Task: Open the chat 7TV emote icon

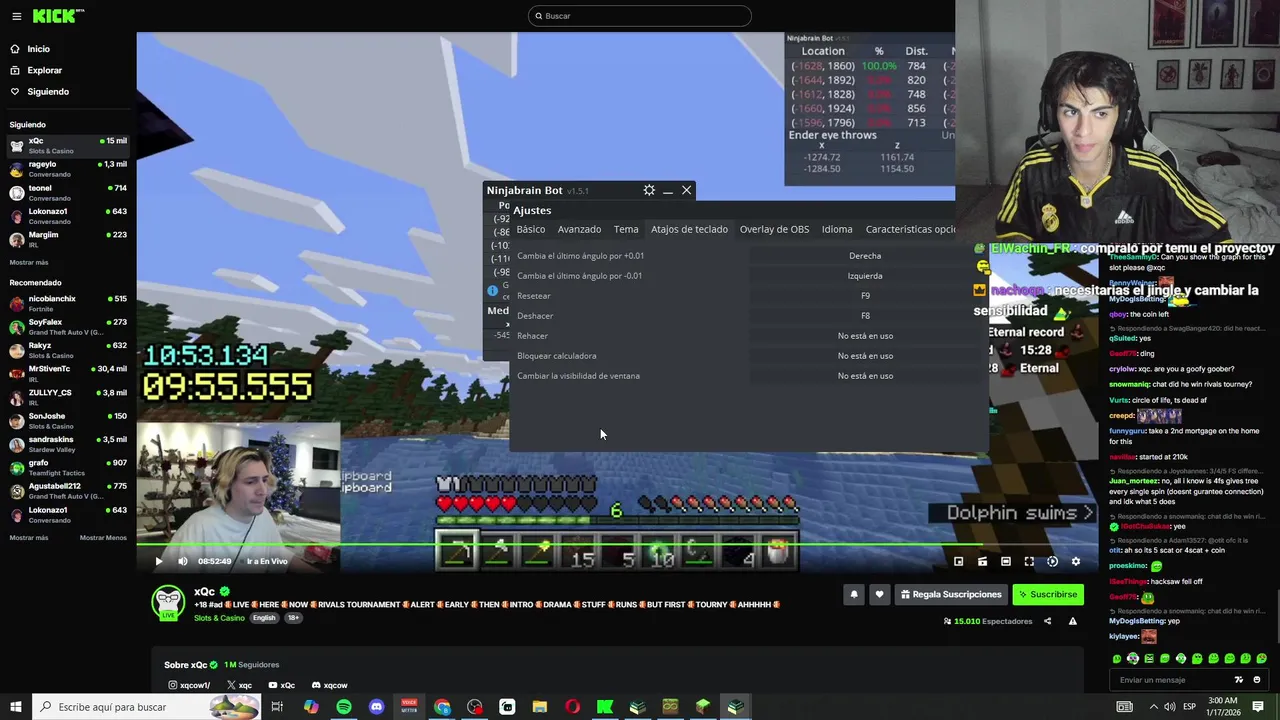Action: tap(1239, 680)
